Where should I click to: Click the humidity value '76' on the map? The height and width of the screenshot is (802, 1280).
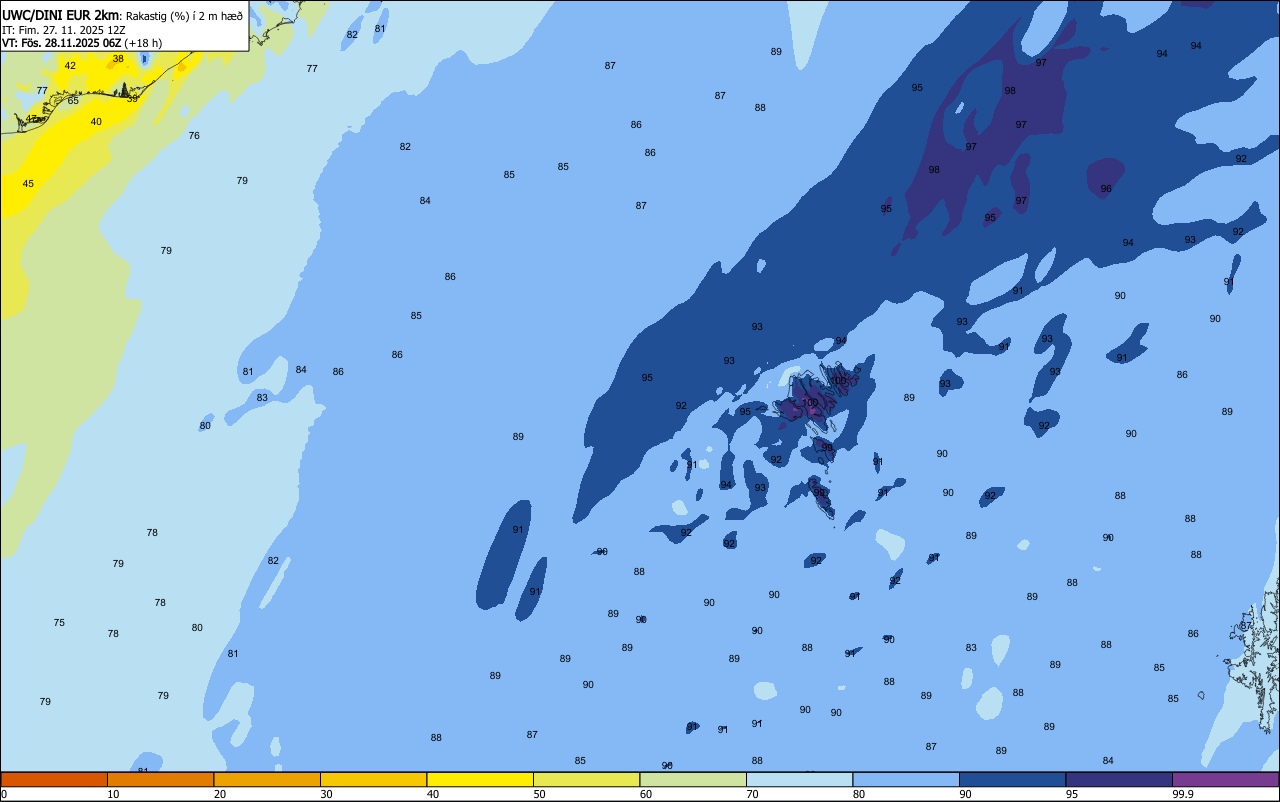pos(194,135)
